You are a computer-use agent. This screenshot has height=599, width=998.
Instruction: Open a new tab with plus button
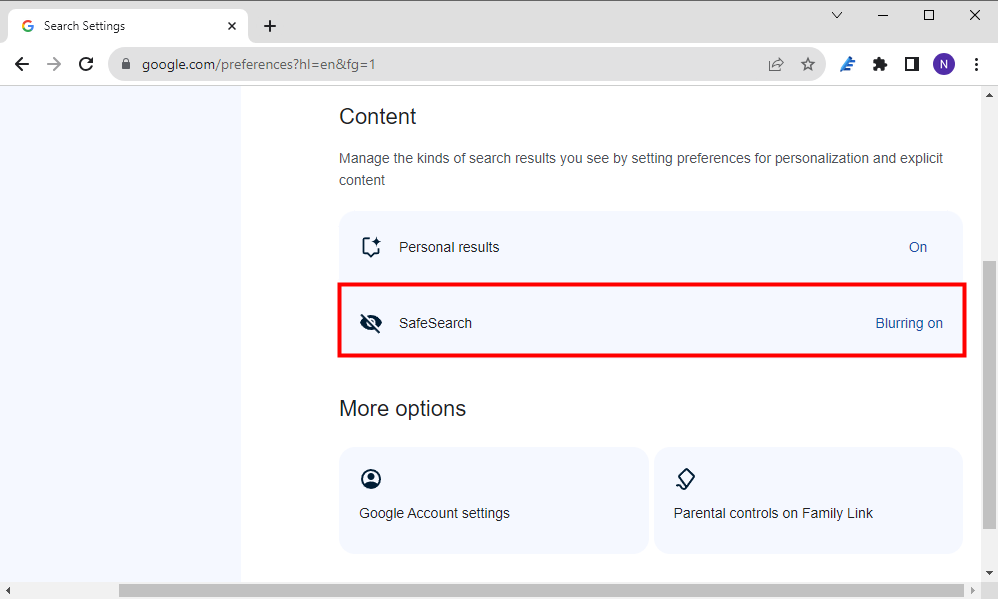[x=270, y=26]
